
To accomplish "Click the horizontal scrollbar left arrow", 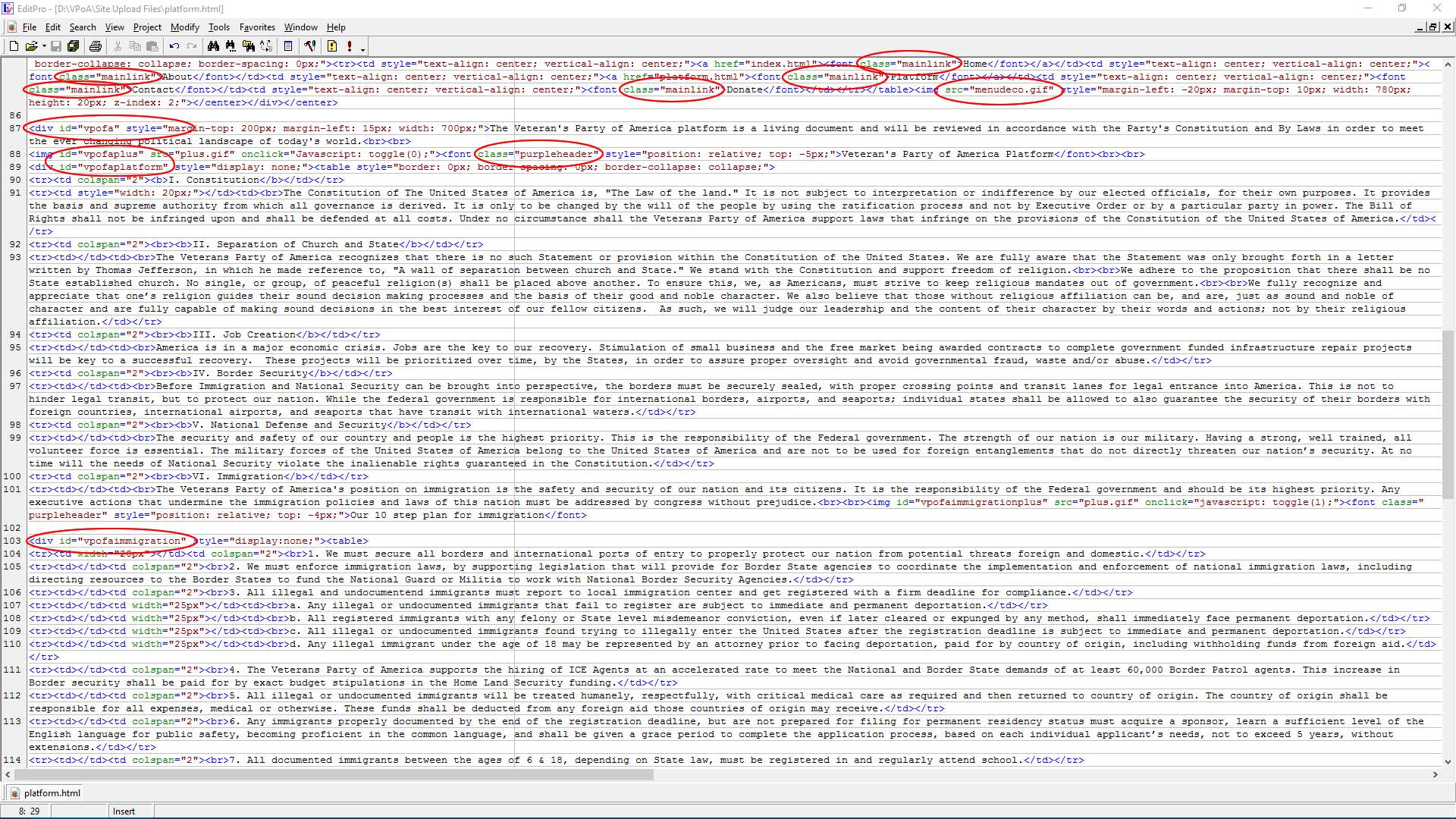I will click(x=8, y=775).
